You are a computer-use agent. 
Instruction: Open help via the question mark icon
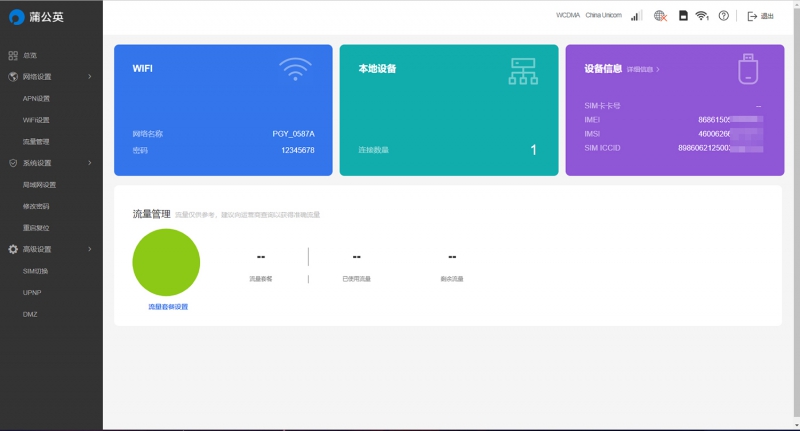(724, 16)
